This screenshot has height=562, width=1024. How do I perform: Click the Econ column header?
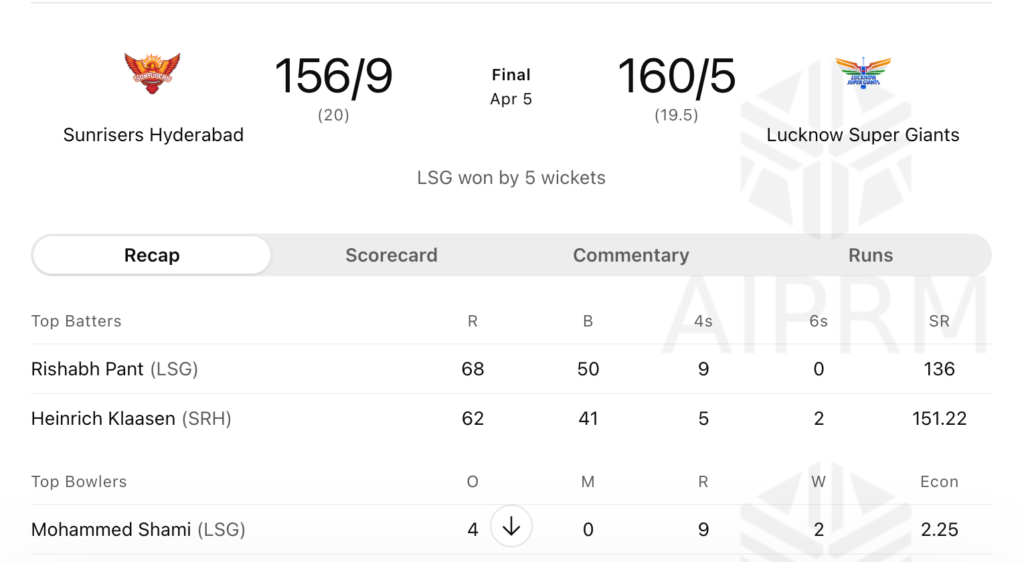pos(939,481)
